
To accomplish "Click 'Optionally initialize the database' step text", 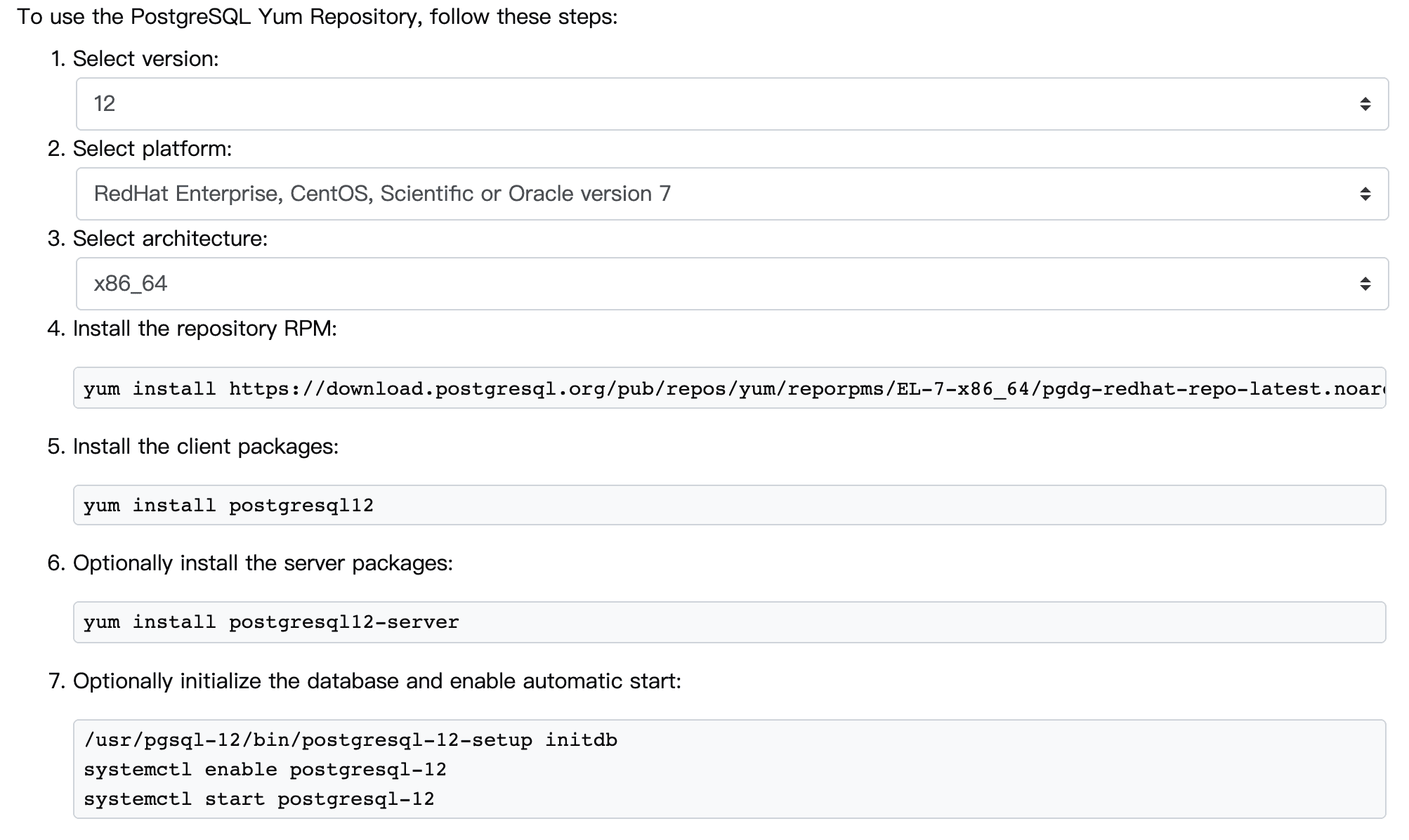I will [376, 681].
